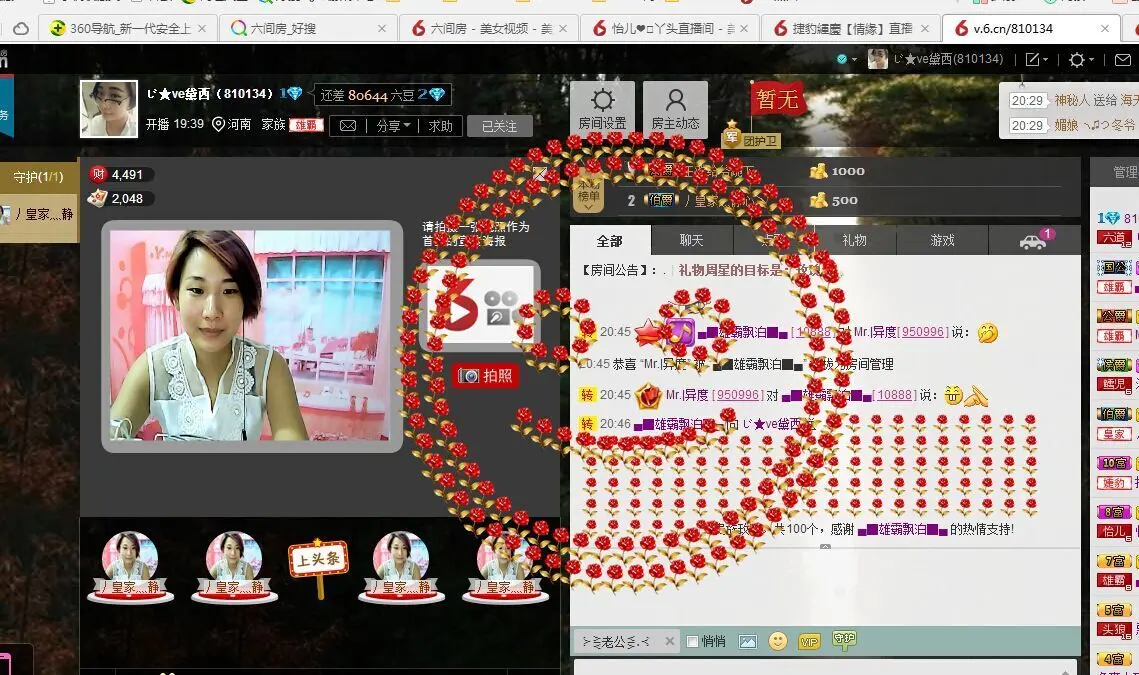Click the 暂无 red flag
Image resolution: width=1139 pixels, height=675 pixels.
[777, 99]
